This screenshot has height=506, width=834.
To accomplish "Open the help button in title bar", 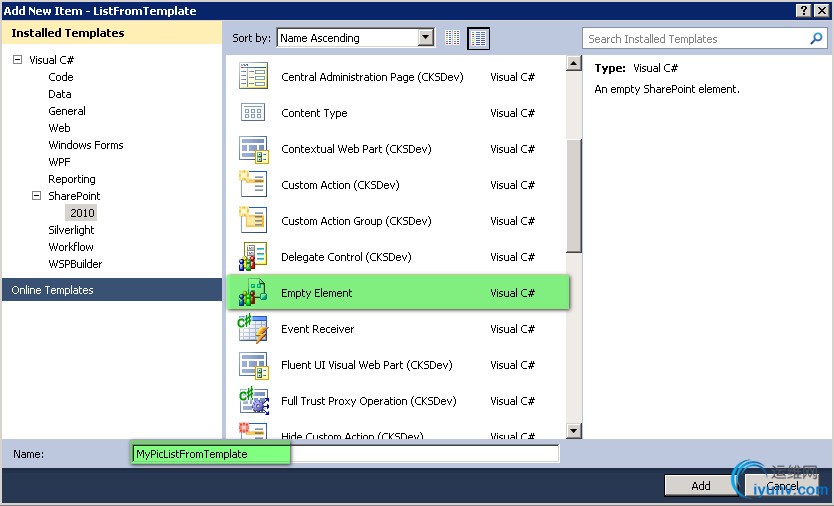I will [x=804, y=11].
